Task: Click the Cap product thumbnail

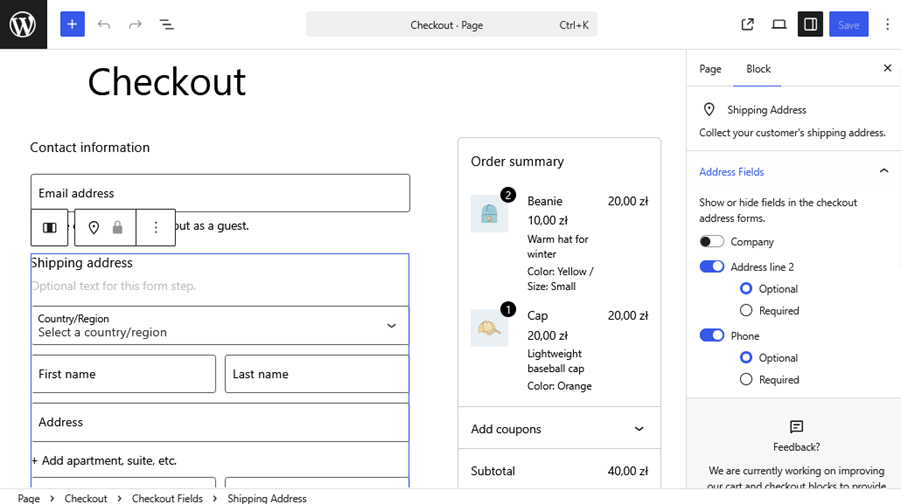Action: click(489, 328)
